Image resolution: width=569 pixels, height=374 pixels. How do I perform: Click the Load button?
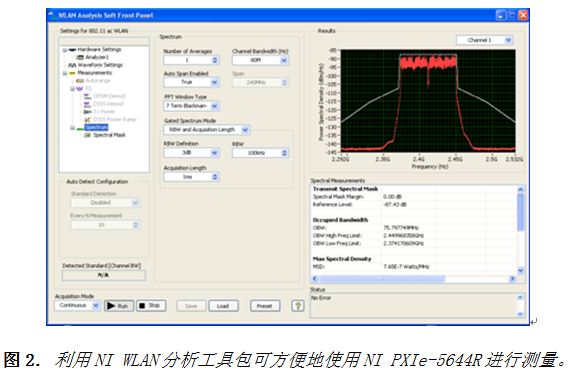[x=223, y=306]
